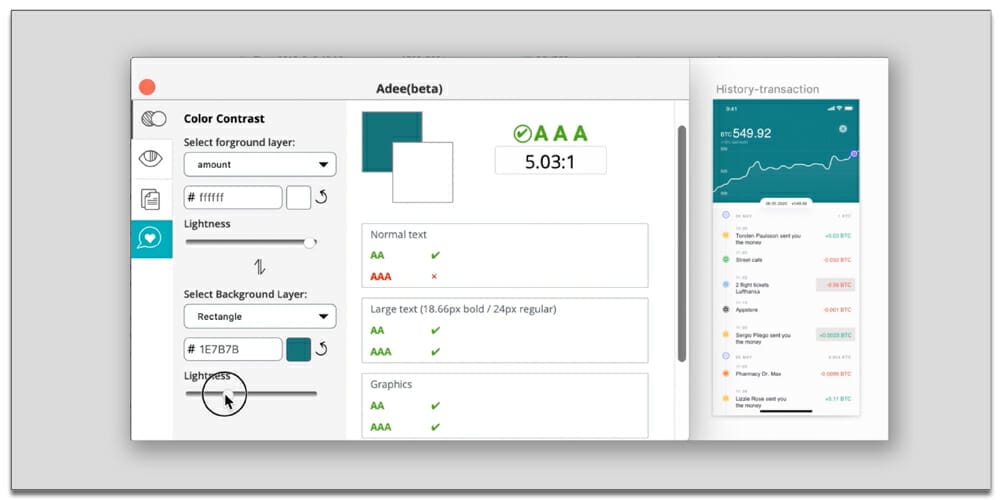Select the 'Pharmacy Dr. Max' transaction row

click(x=786, y=373)
